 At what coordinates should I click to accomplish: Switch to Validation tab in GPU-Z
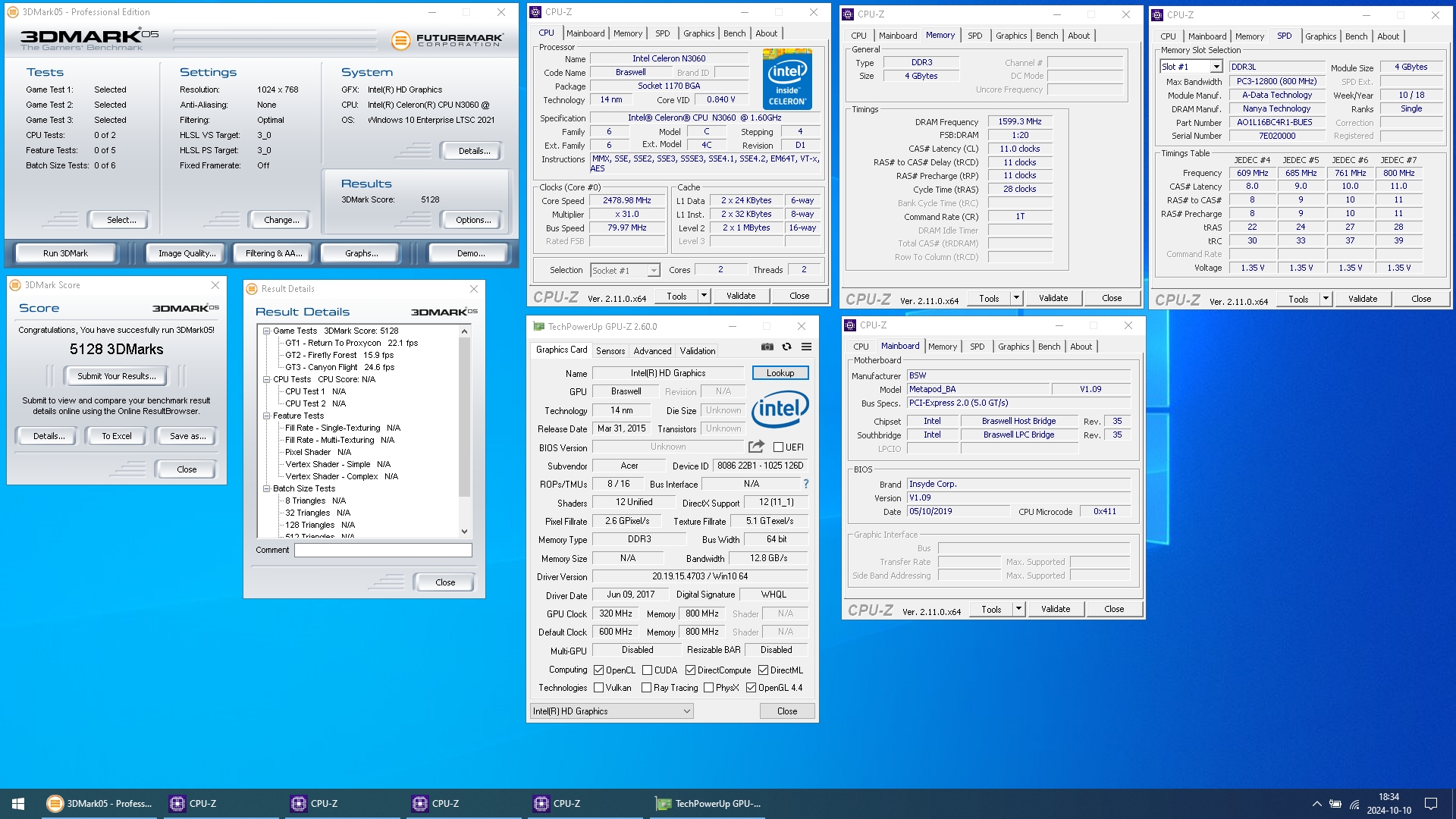pyautogui.click(x=697, y=351)
